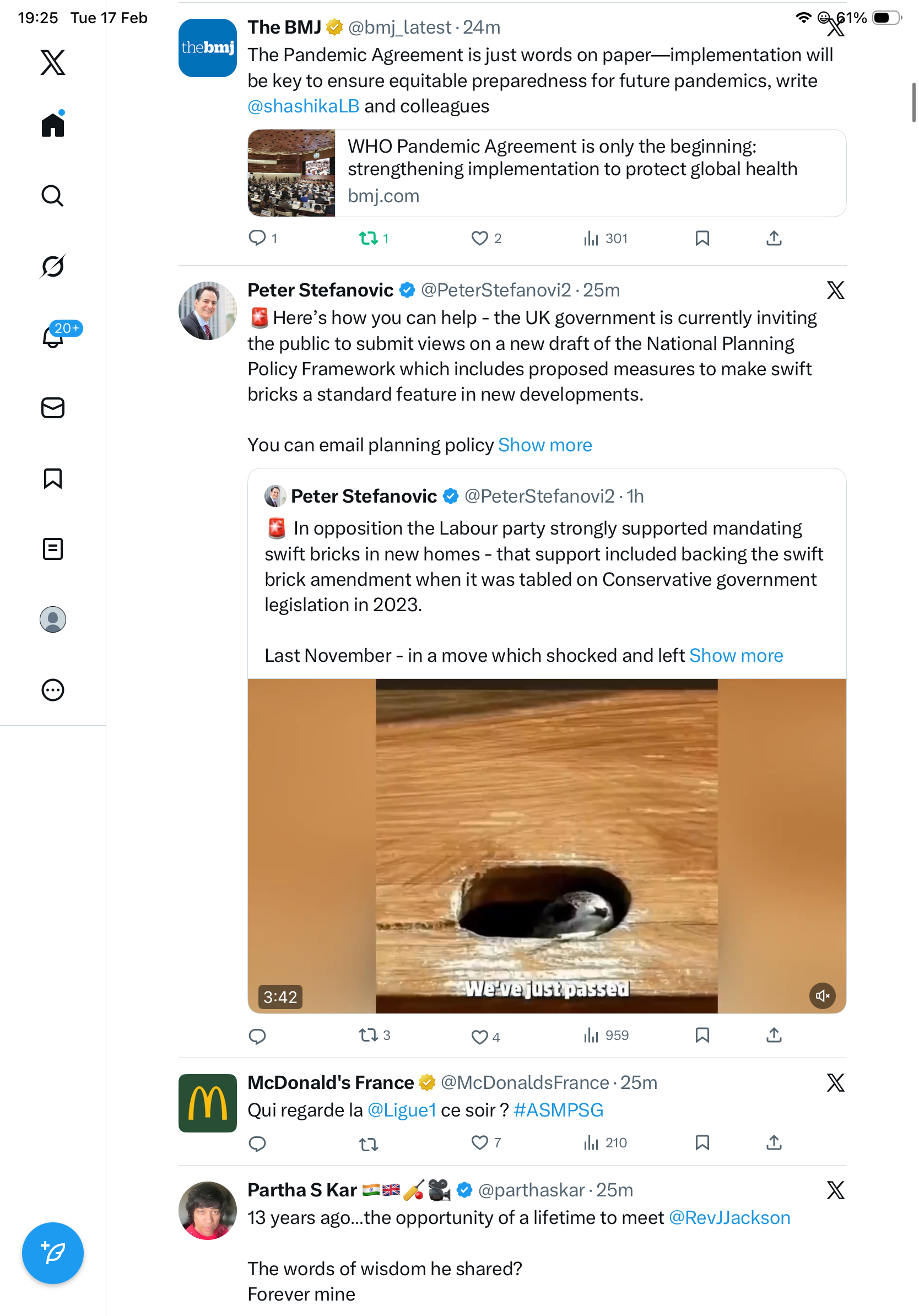Open the Search icon in sidebar
Image resolution: width=919 pixels, height=1316 pixels.
click(x=53, y=196)
